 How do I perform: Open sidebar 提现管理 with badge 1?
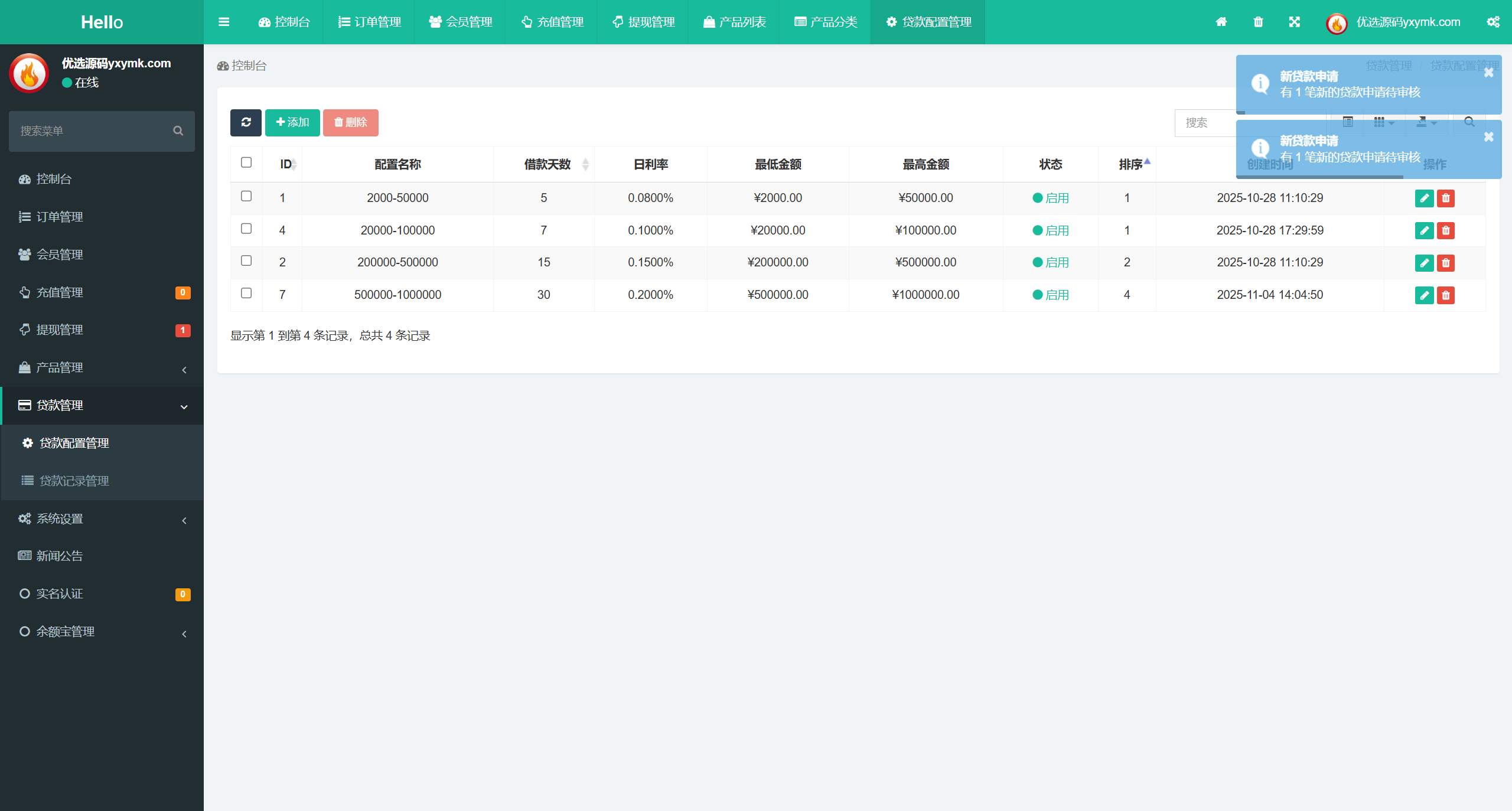102,330
